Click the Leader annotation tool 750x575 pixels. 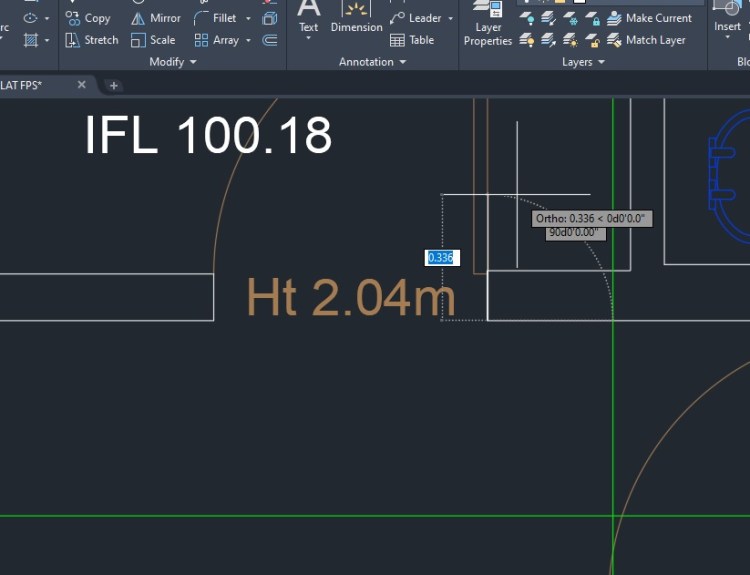[416, 18]
